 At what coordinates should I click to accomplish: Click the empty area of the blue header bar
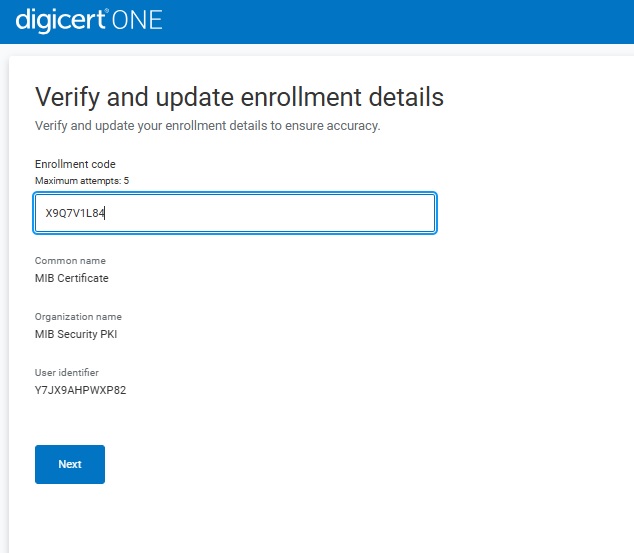click(x=420, y=21)
